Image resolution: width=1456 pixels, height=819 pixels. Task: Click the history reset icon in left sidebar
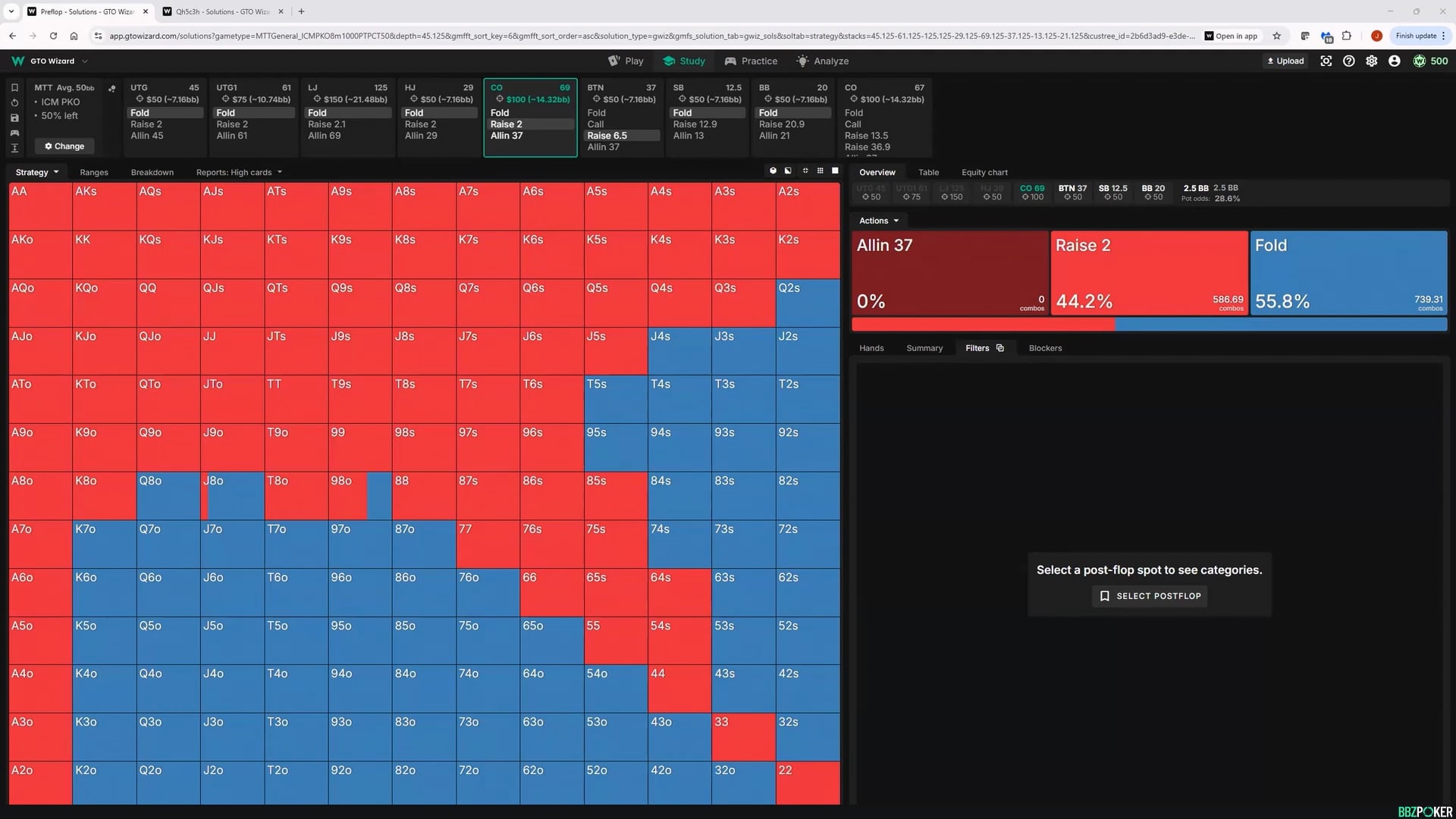coord(14,104)
